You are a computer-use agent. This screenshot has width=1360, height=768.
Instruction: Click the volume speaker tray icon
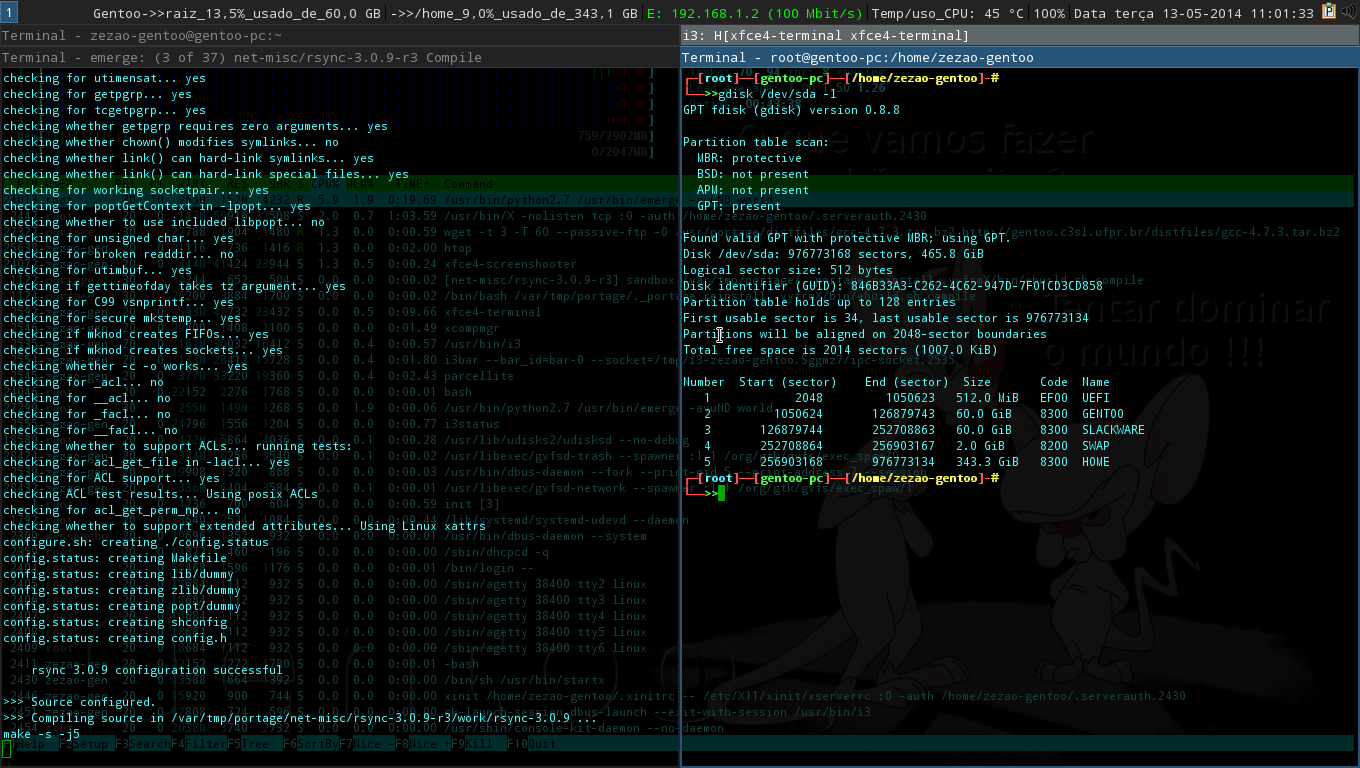pos(1349,11)
